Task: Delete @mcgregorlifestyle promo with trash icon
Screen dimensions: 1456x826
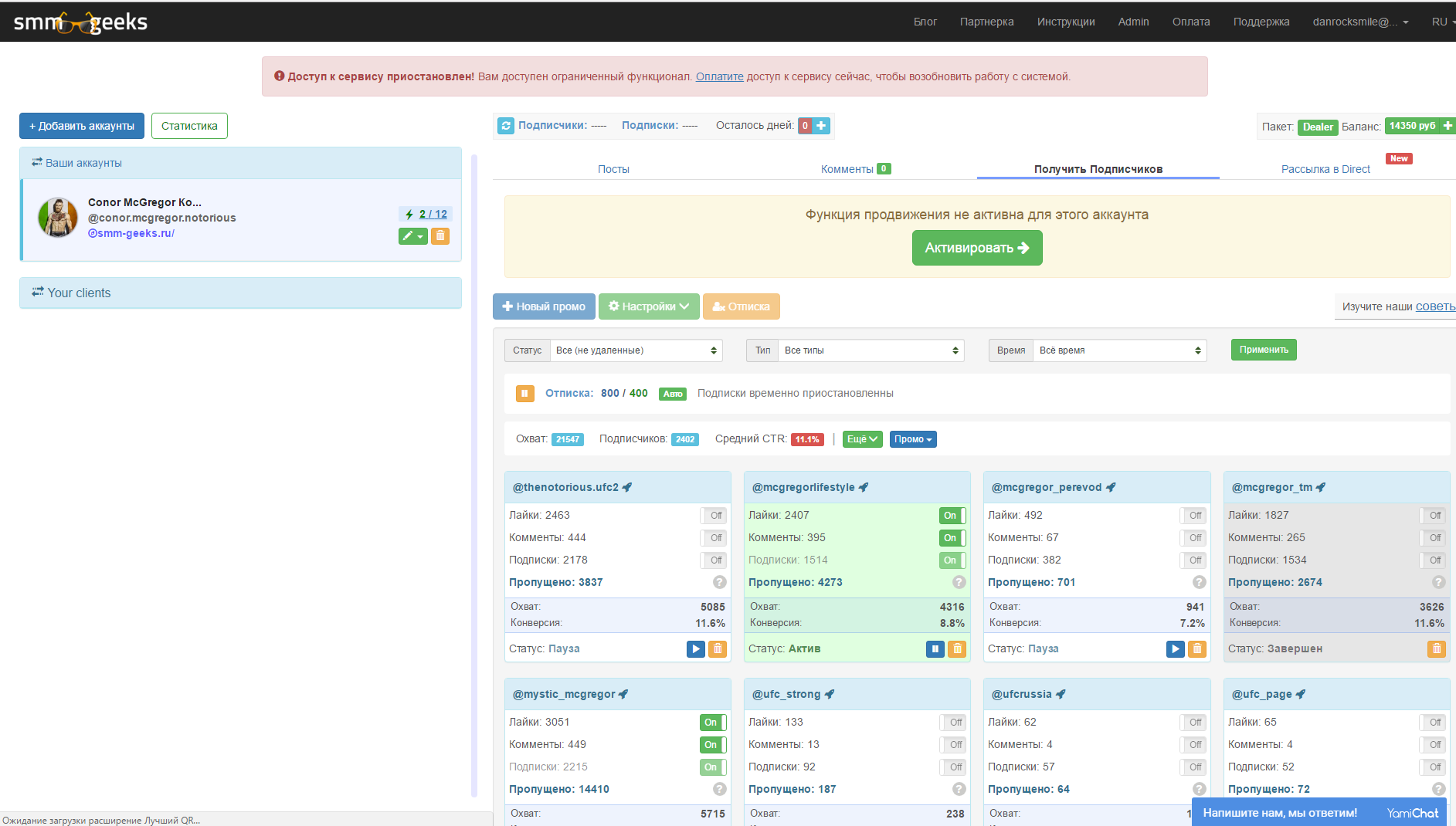Action: click(957, 649)
